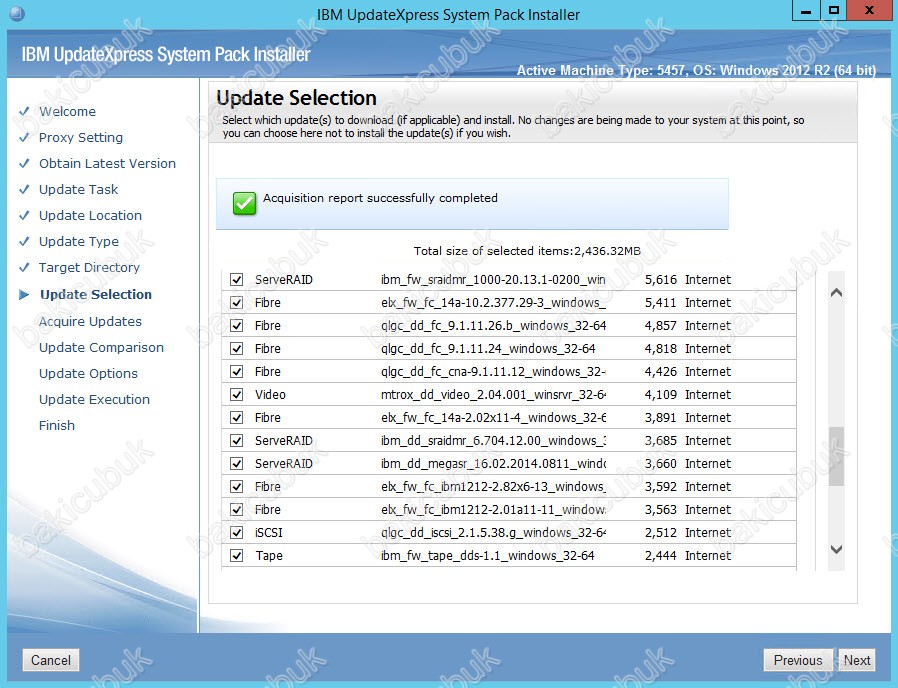Image resolution: width=898 pixels, height=688 pixels.
Task: Jump to the Update Task step
Action: pos(78,189)
